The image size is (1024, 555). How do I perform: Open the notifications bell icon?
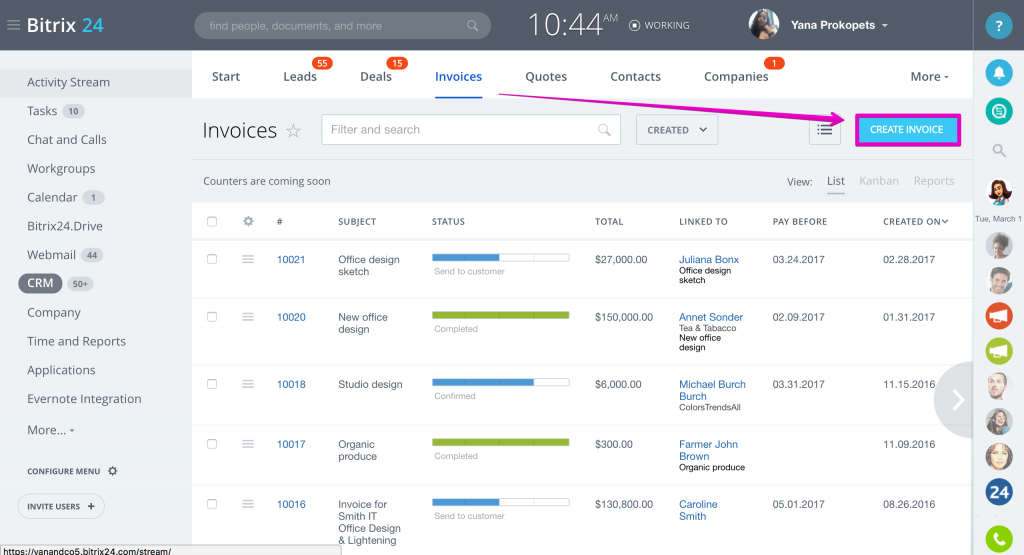point(999,72)
